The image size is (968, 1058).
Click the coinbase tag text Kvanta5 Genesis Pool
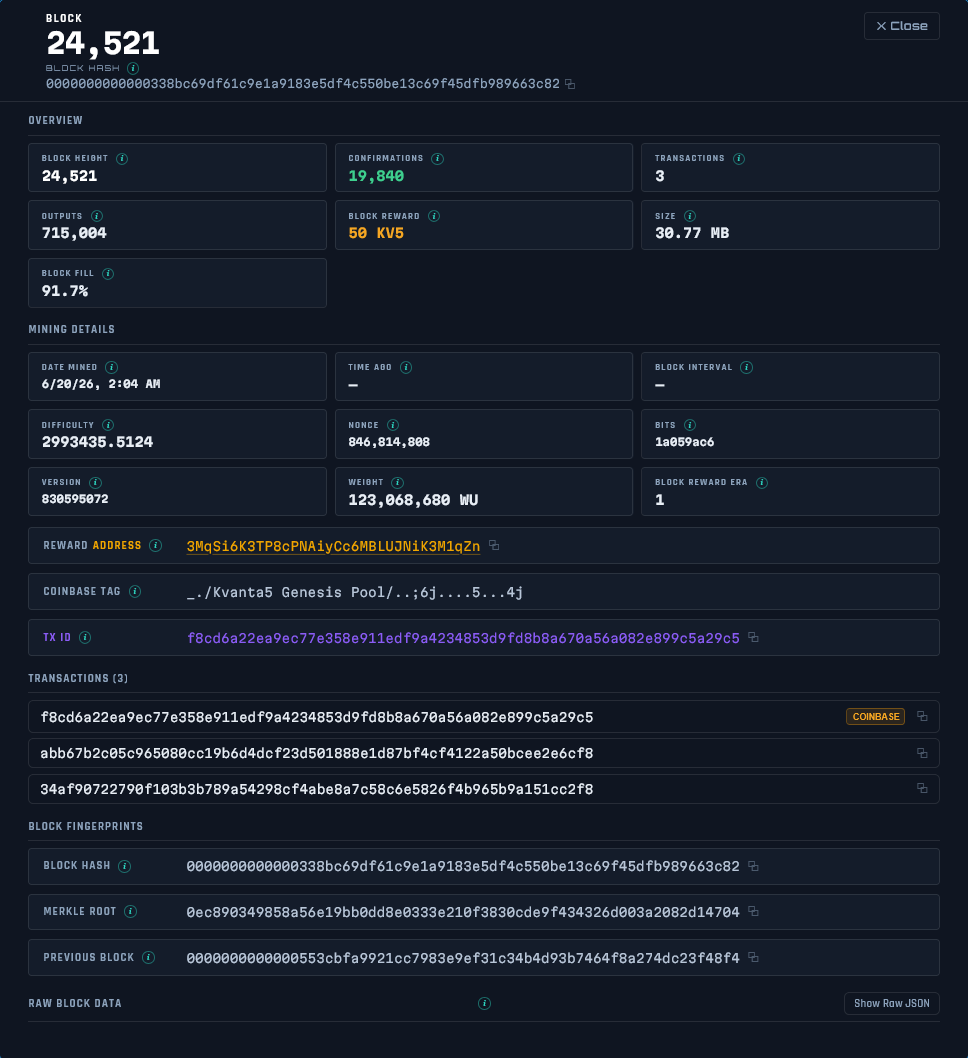[x=355, y=592]
